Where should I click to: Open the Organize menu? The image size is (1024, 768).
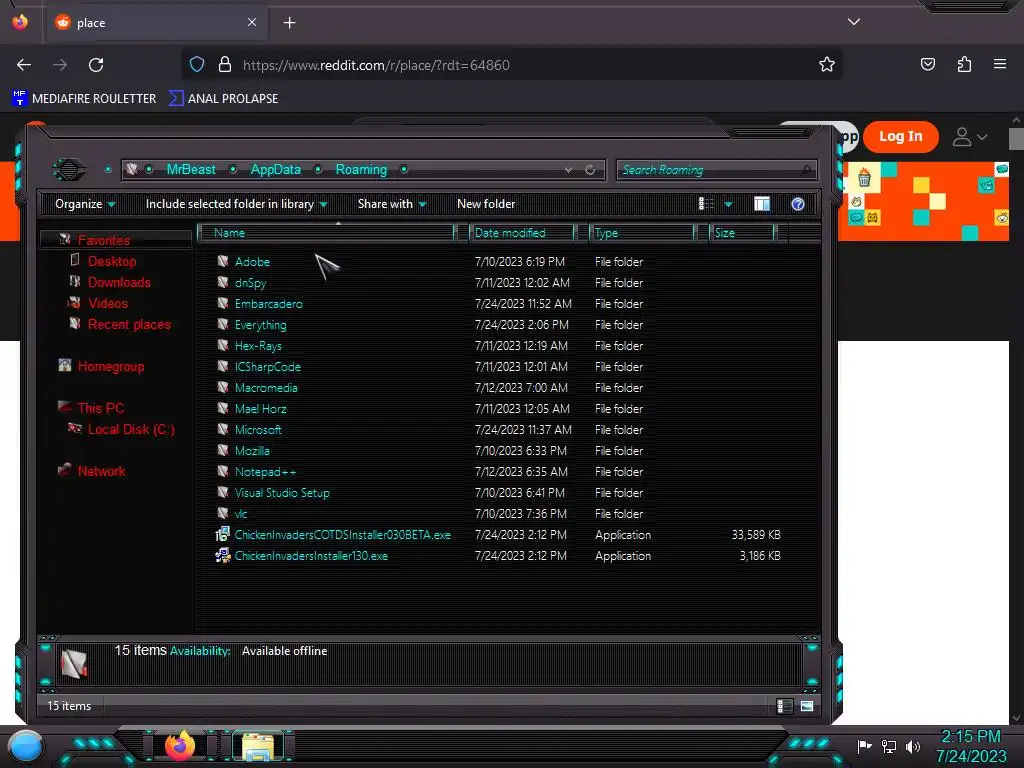point(85,204)
